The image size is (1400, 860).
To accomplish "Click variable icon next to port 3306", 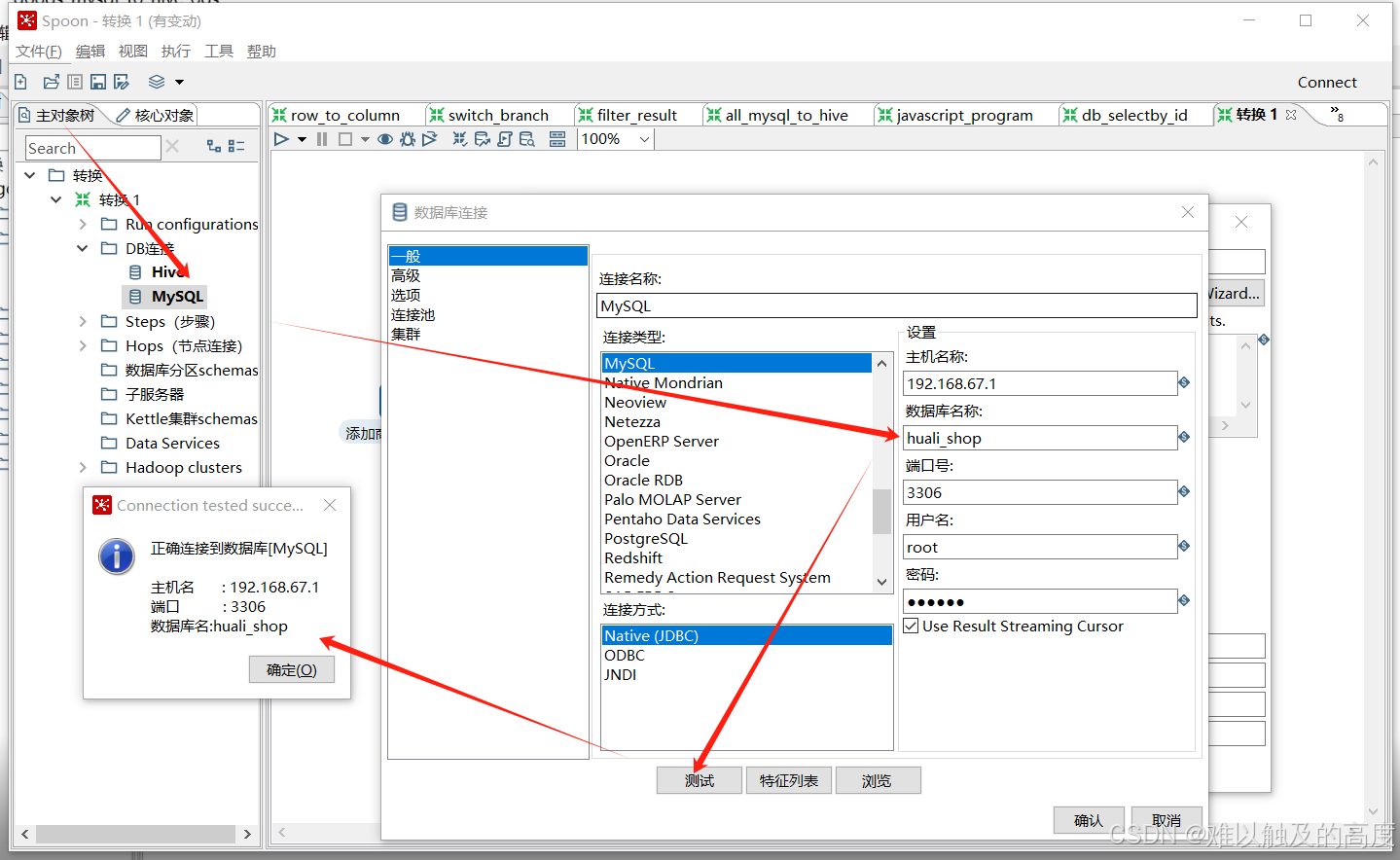I will tap(1184, 491).
